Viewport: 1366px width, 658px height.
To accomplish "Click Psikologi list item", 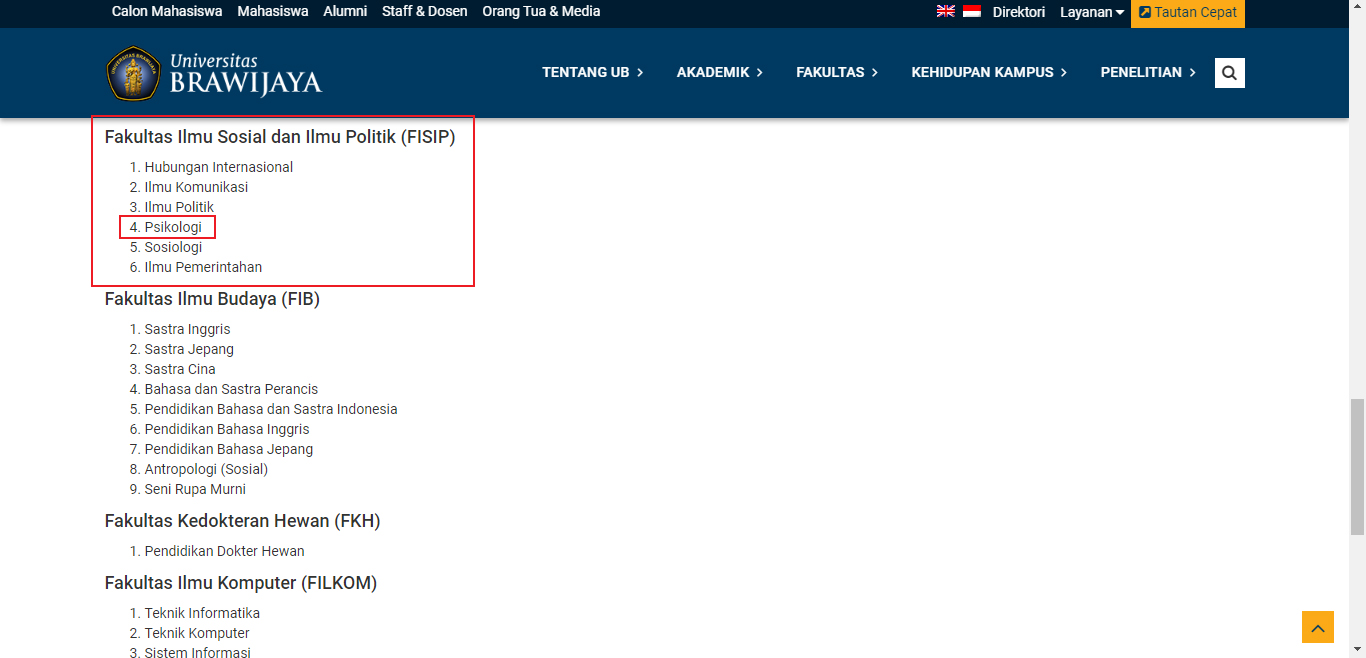I will pyautogui.click(x=173, y=227).
